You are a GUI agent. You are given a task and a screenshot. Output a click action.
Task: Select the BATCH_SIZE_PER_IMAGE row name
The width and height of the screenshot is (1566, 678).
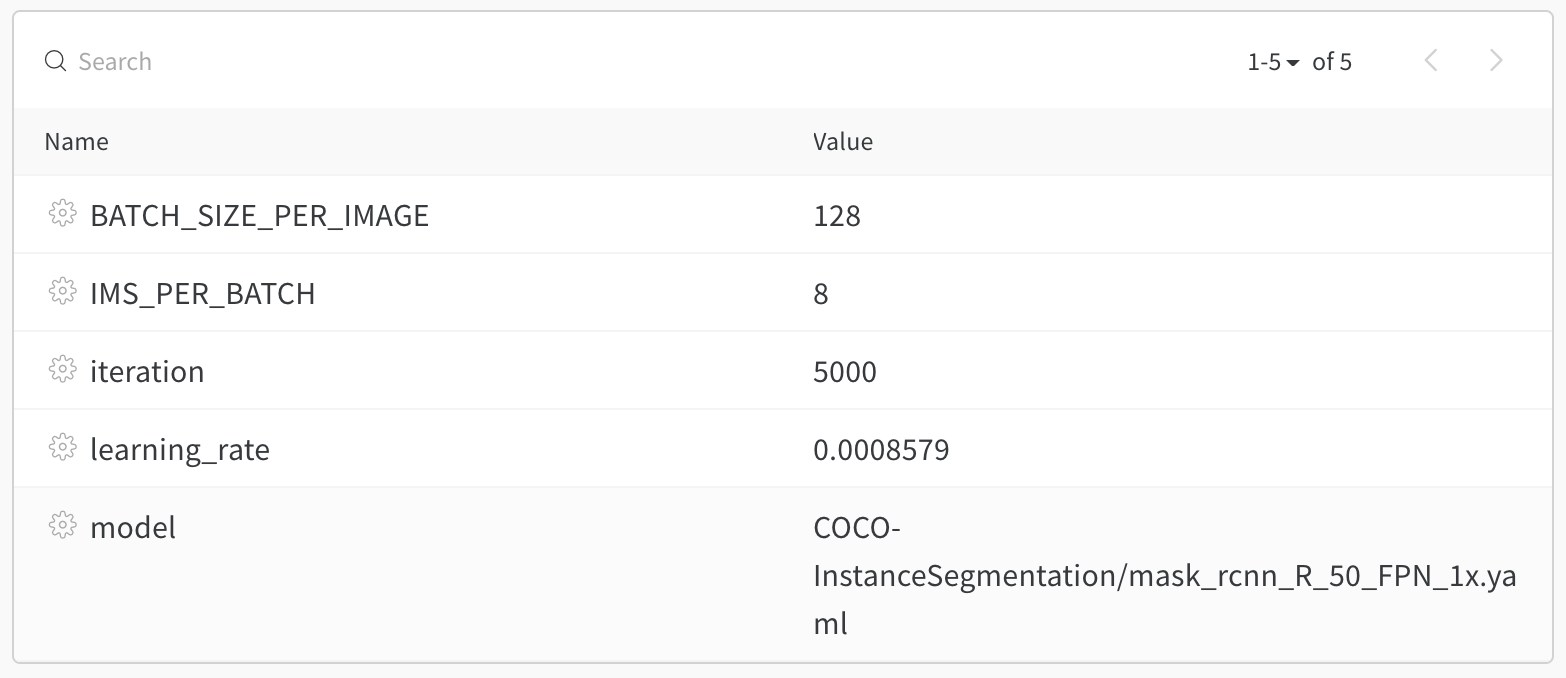pos(259,215)
